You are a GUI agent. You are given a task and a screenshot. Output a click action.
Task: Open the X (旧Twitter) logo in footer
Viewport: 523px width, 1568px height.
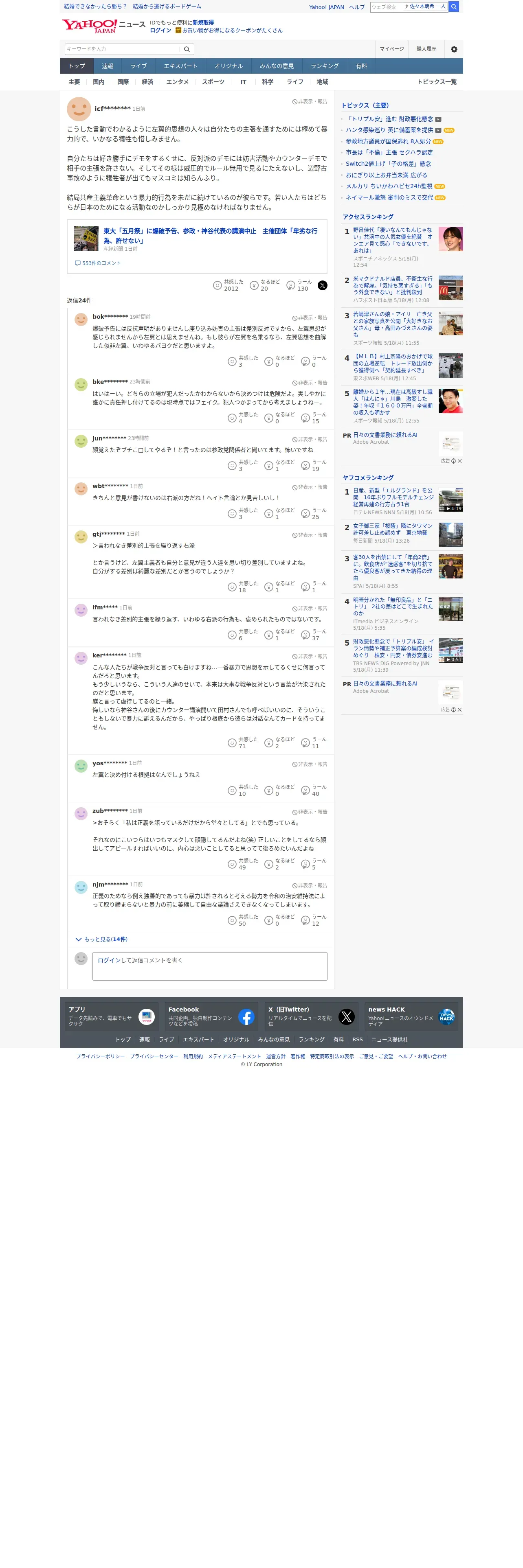point(347,1016)
